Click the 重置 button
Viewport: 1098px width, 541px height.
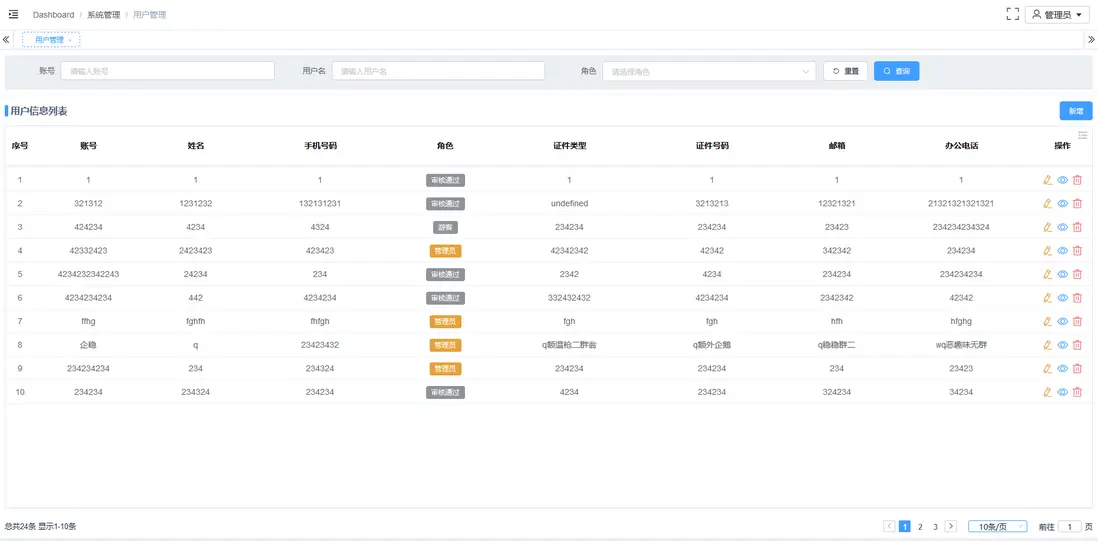[845, 71]
